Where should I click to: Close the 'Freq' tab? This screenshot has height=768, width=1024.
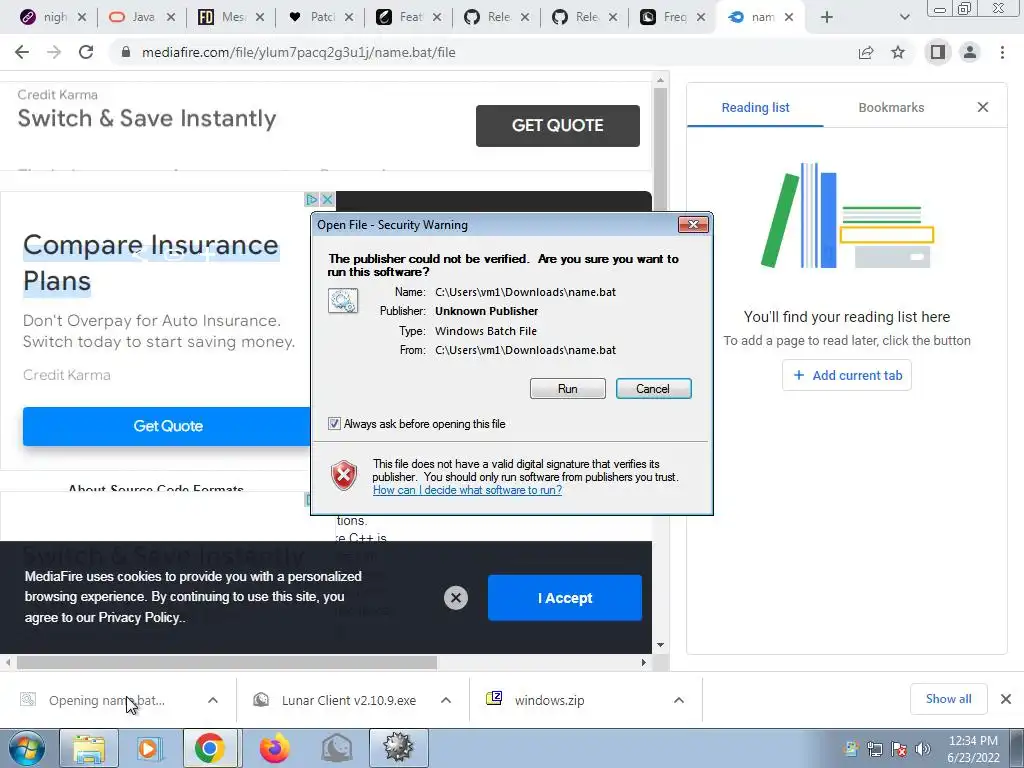click(x=701, y=17)
